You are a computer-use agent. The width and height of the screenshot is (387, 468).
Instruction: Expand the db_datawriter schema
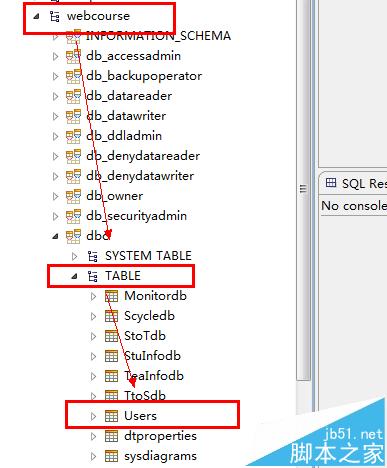tap(56, 116)
